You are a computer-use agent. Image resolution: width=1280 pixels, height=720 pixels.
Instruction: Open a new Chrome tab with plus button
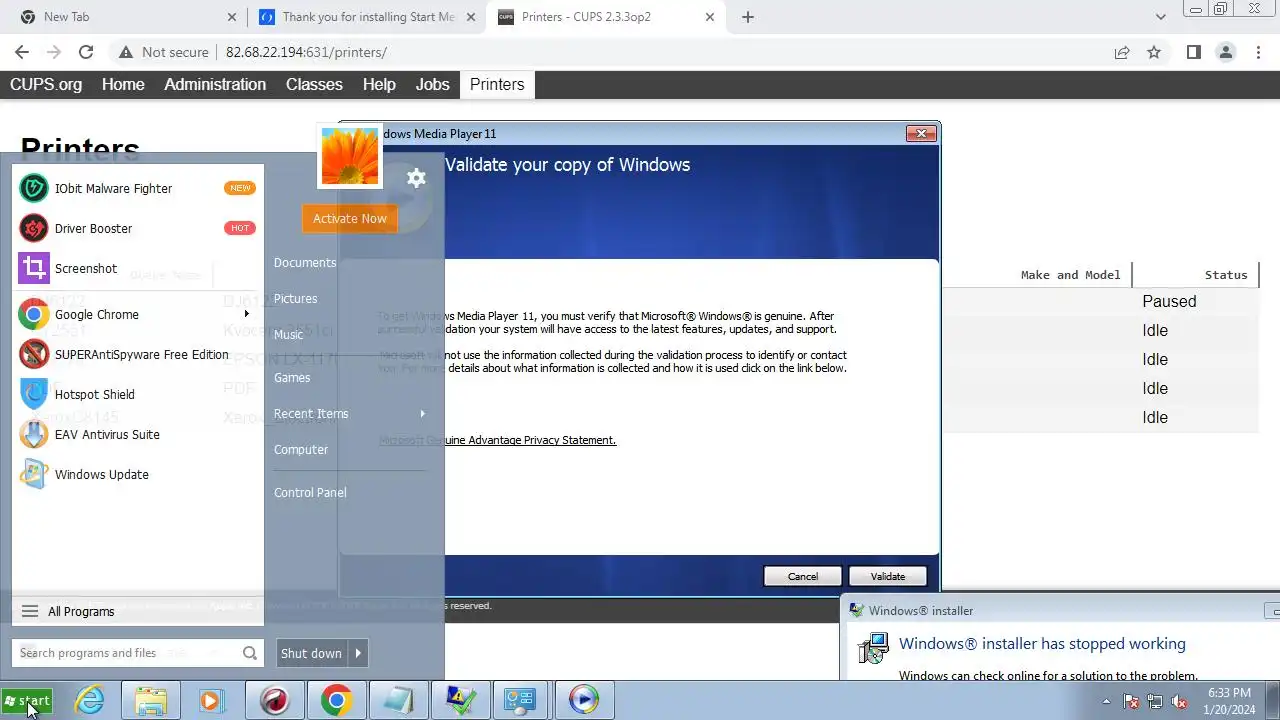(x=748, y=17)
